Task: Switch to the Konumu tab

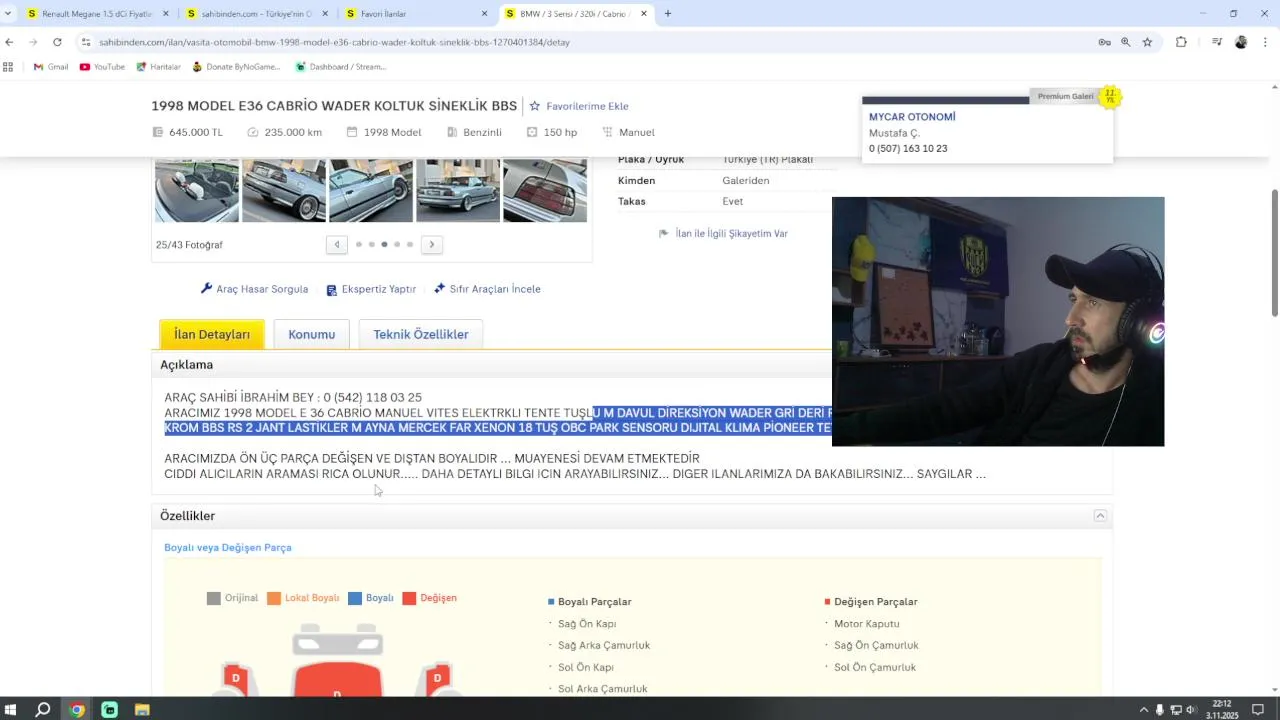Action: (x=312, y=334)
